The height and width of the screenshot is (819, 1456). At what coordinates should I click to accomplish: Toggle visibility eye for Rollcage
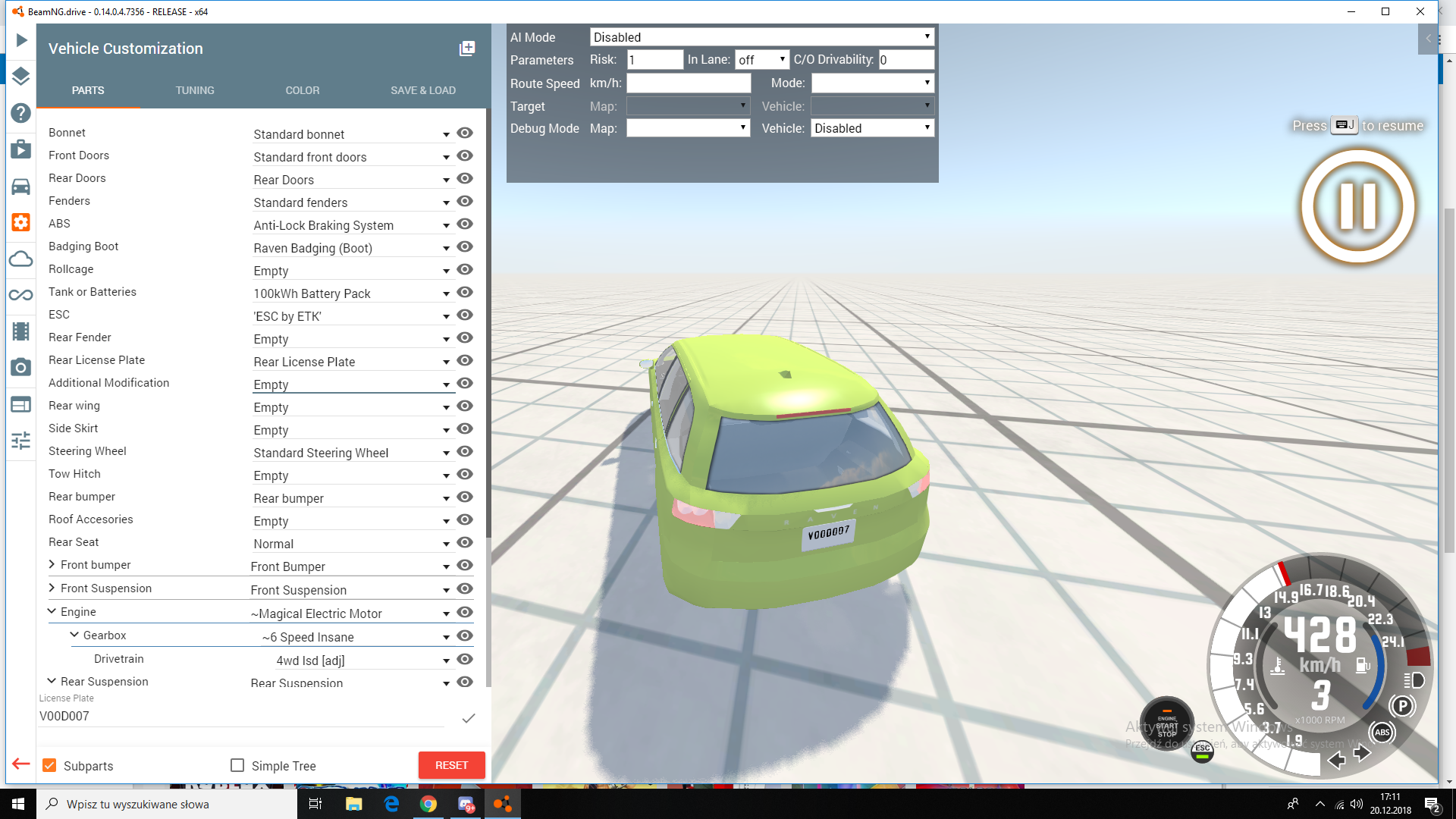pyautogui.click(x=465, y=269)
